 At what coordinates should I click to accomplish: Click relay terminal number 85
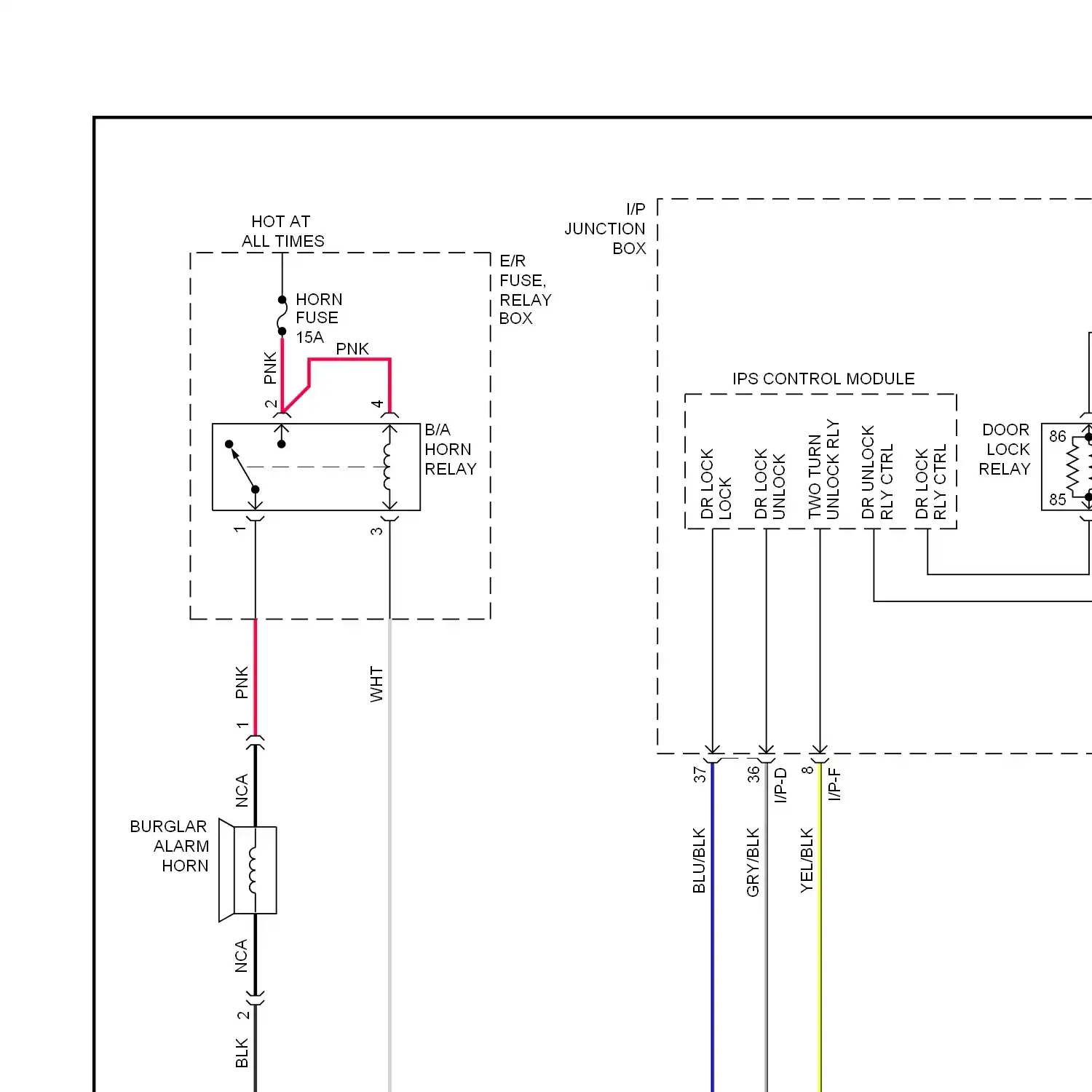click(x=1057, y=499)
